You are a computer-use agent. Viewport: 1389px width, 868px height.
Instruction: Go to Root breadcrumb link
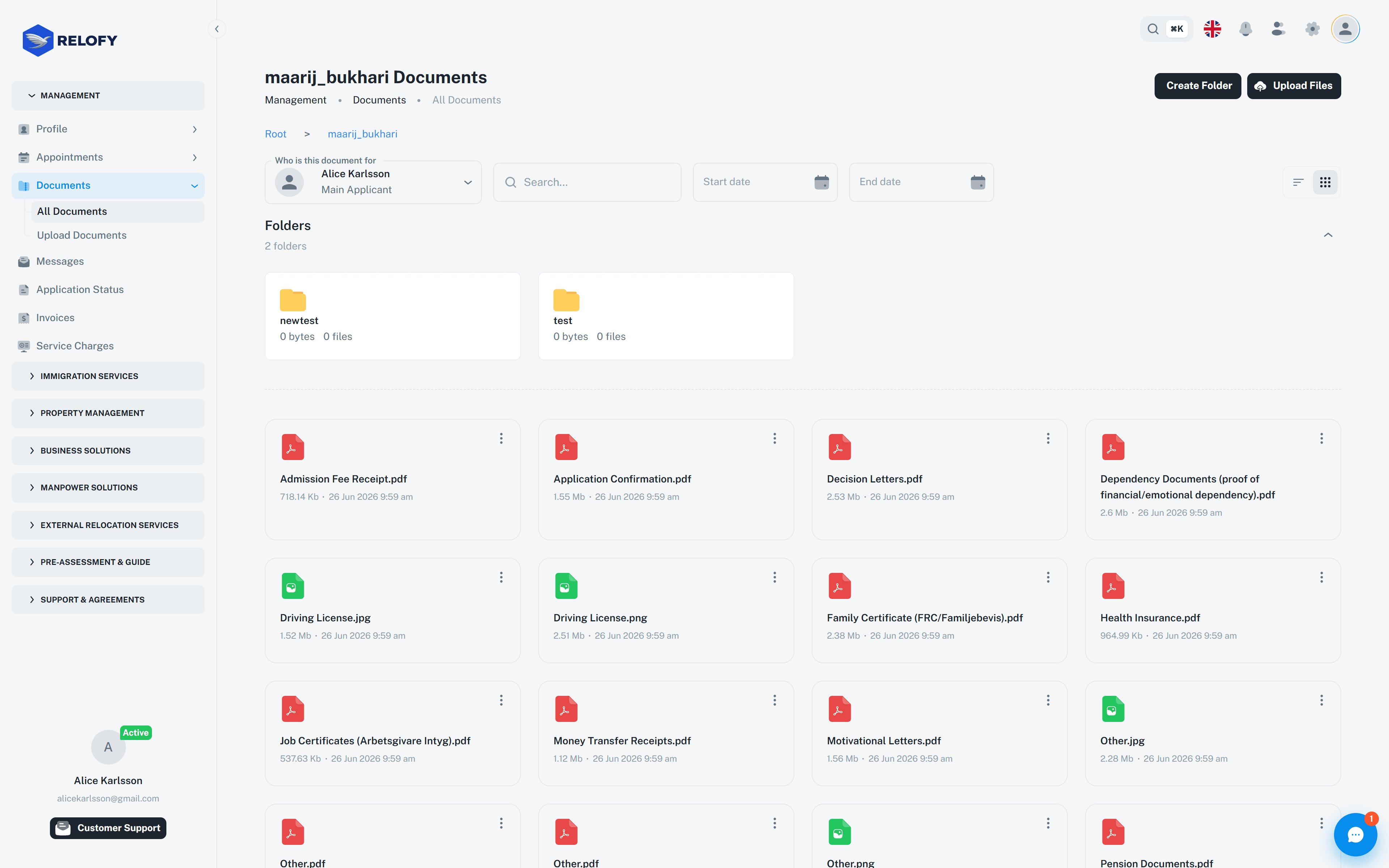276,134
